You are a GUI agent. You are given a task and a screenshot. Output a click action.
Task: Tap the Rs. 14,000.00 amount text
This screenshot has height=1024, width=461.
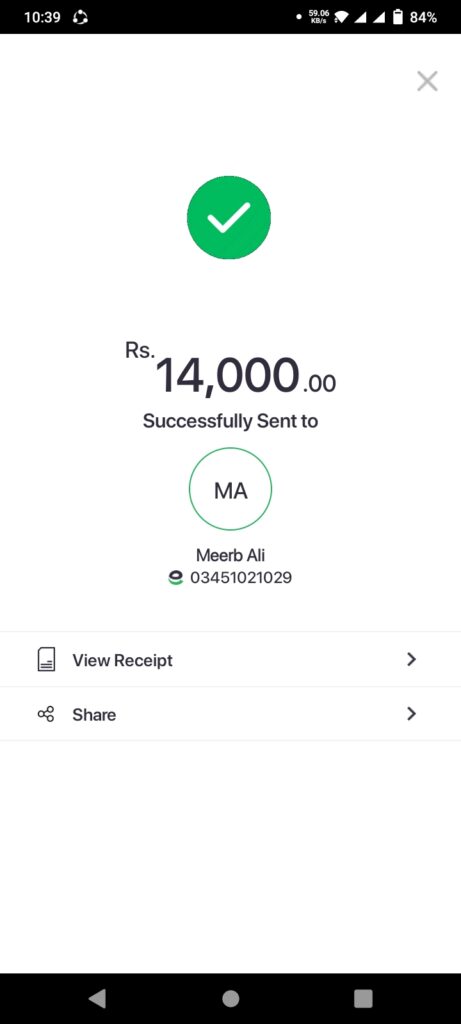(230, 370)
